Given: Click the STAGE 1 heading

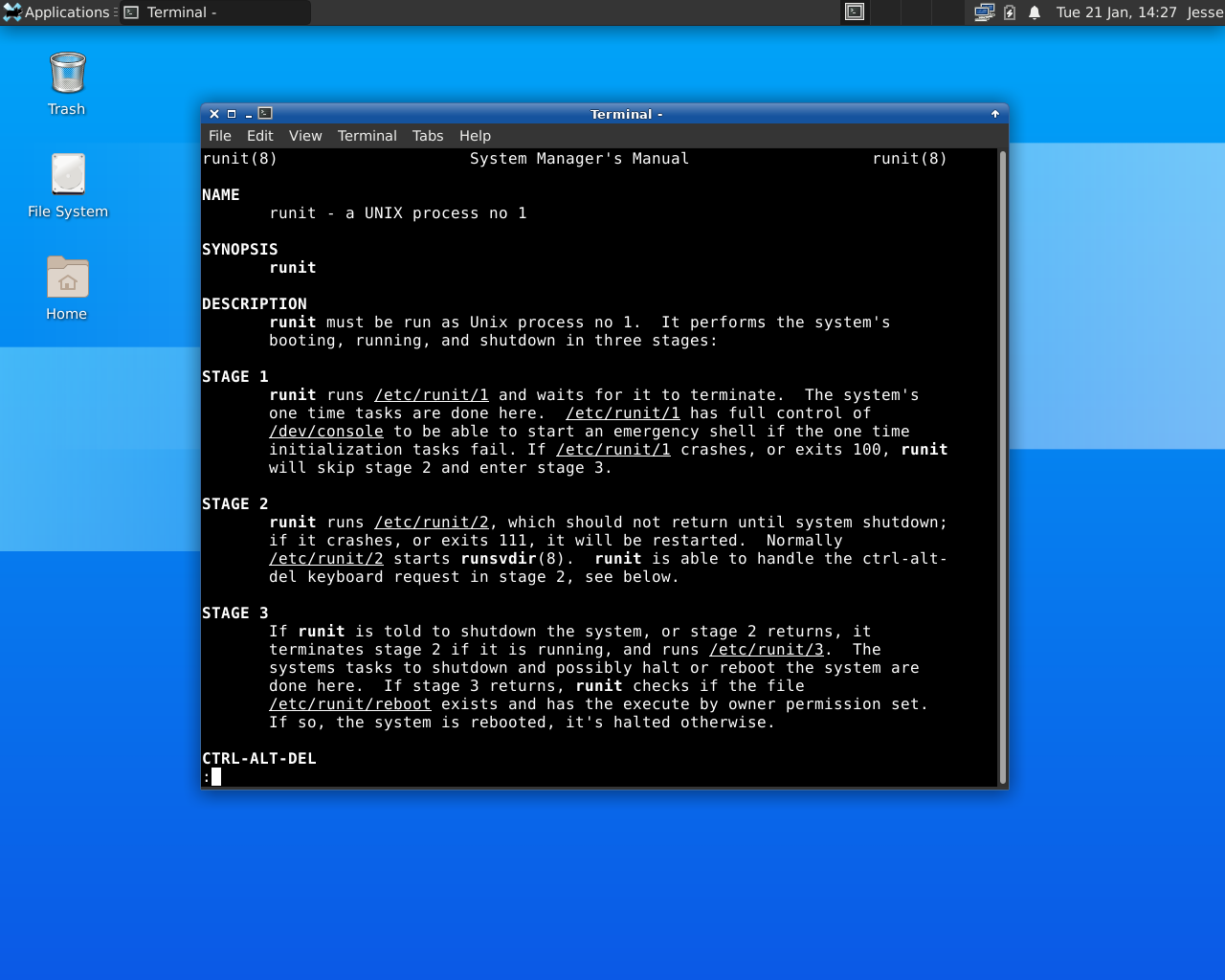Looking at the screenshot, I should pos(235,377).
